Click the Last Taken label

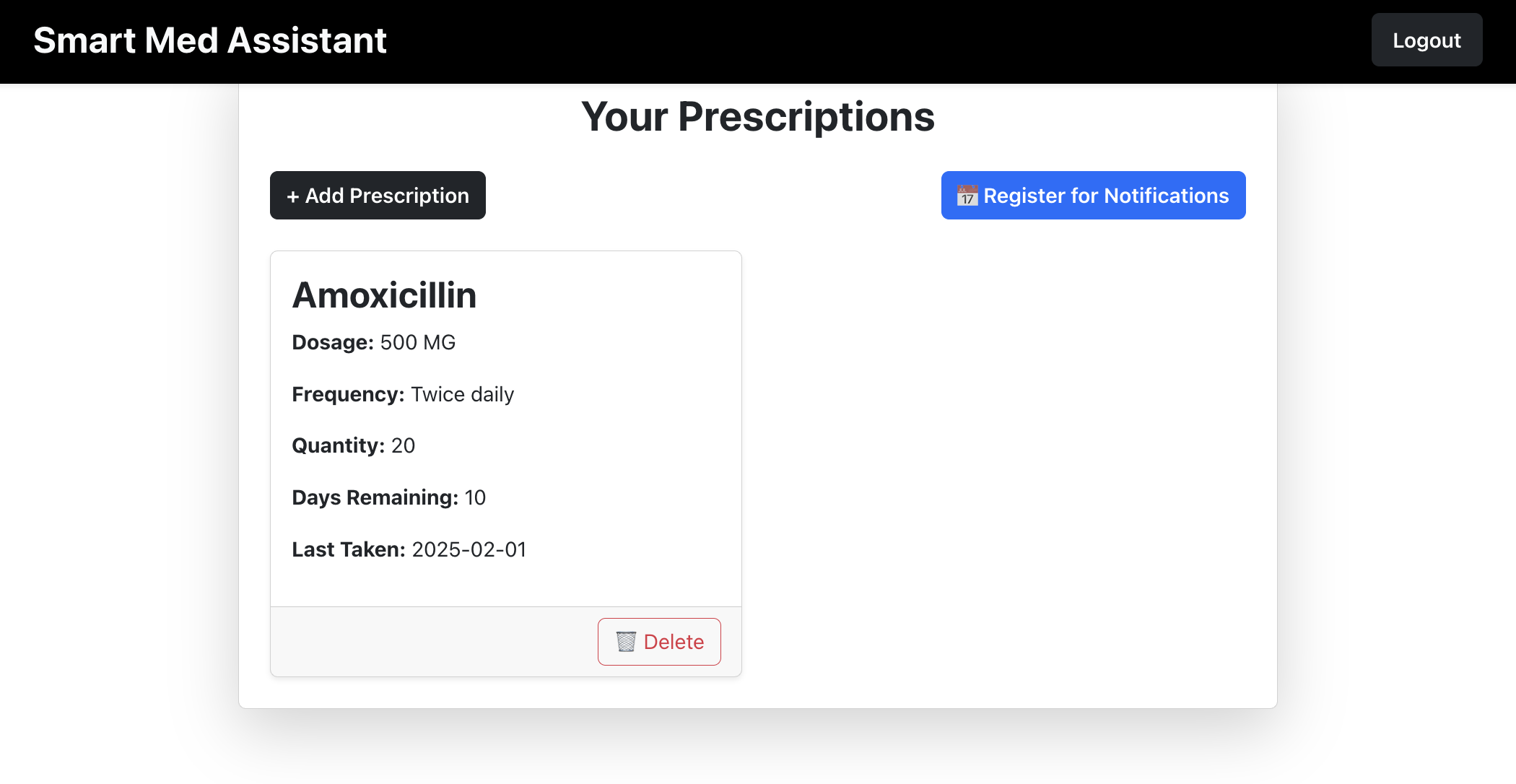coord(349,549)
